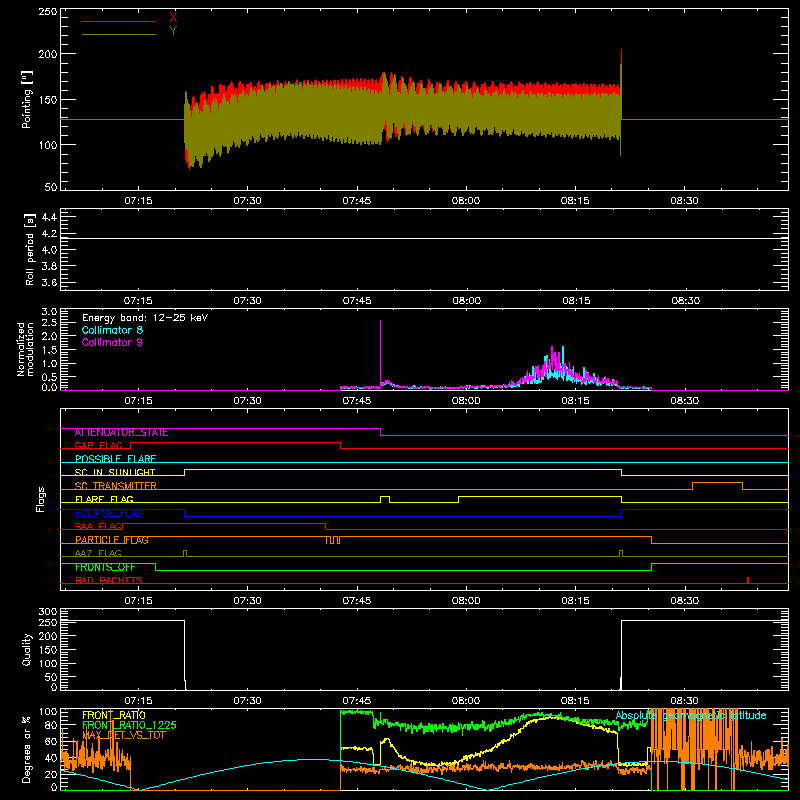Click the 07:45 tick label under modulation plot
The width and height of the screenshot is (800, 800).
pyautogui.click(x=357, y=401)
